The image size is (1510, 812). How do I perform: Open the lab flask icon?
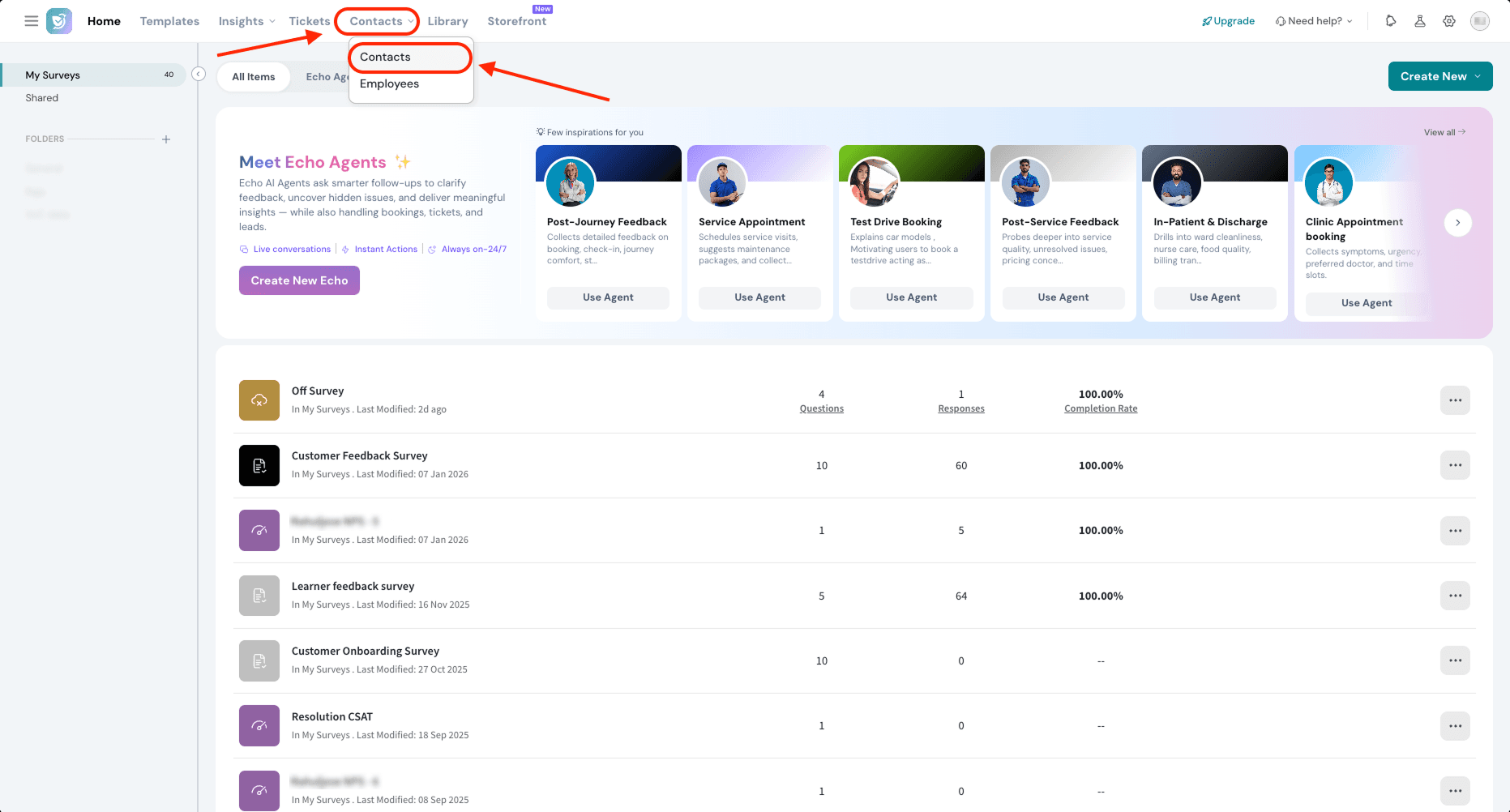tap(1420, 21)
